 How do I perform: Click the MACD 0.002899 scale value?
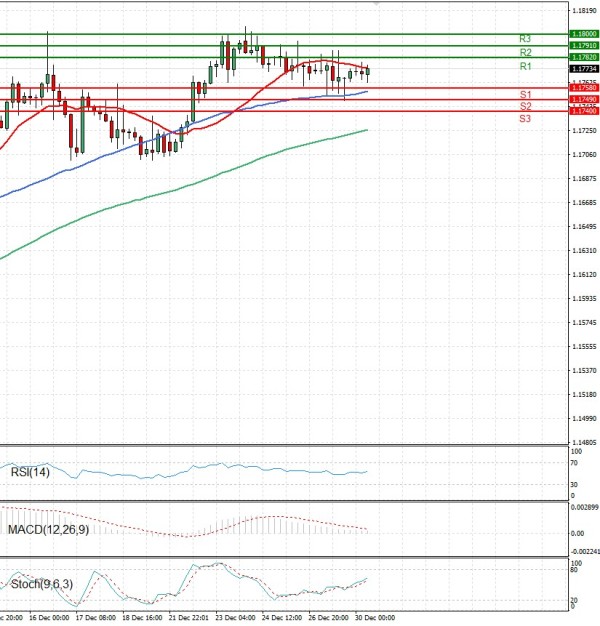pyautogui.click(x=585, y=508)
